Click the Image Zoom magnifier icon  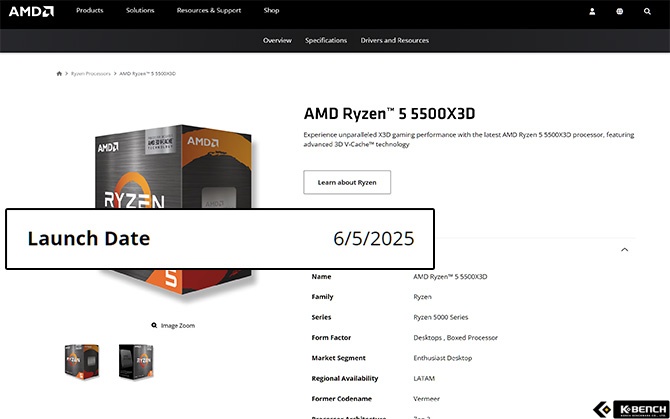(x=154, y=325)
